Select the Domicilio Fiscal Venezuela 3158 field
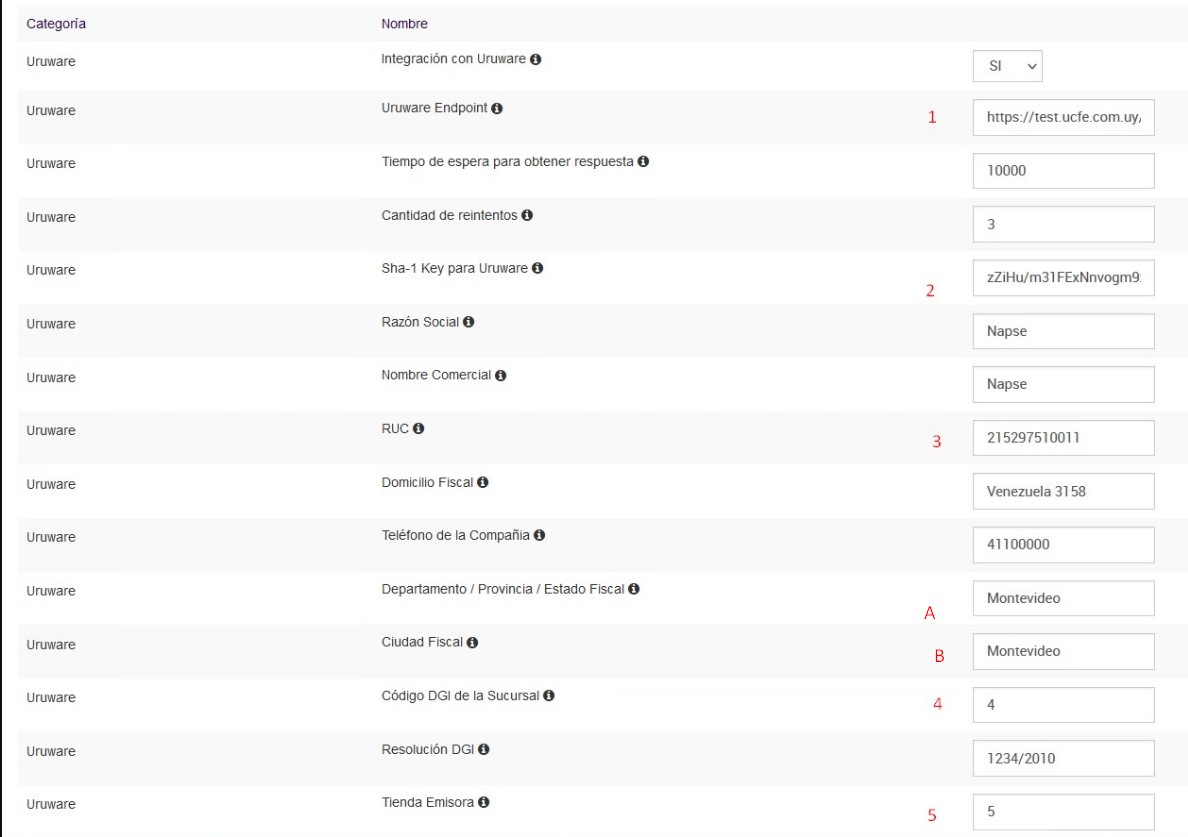This screenshot has height=837, width=1188. pos(1063,491)
